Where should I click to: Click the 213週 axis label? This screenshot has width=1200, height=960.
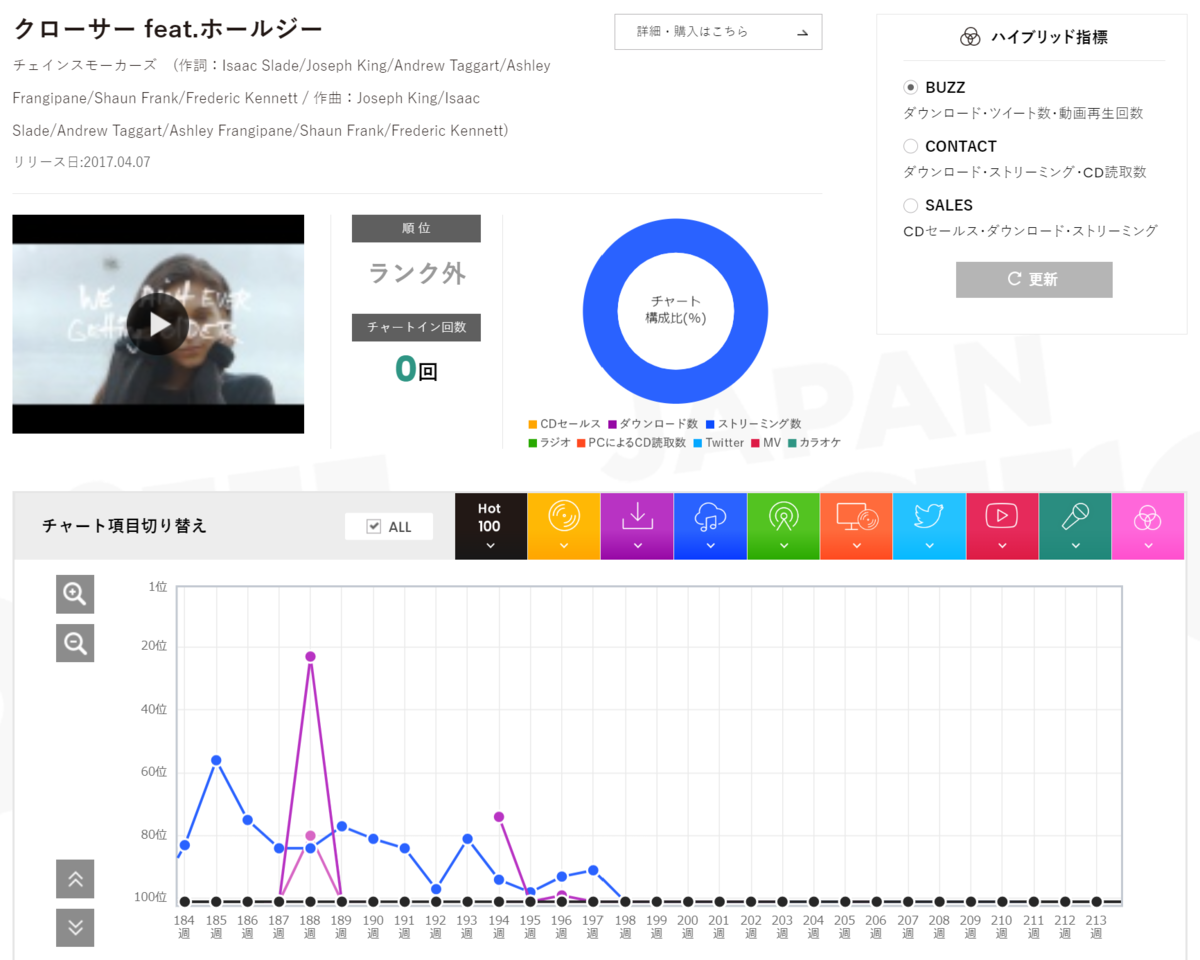[x=1096, y=926]
